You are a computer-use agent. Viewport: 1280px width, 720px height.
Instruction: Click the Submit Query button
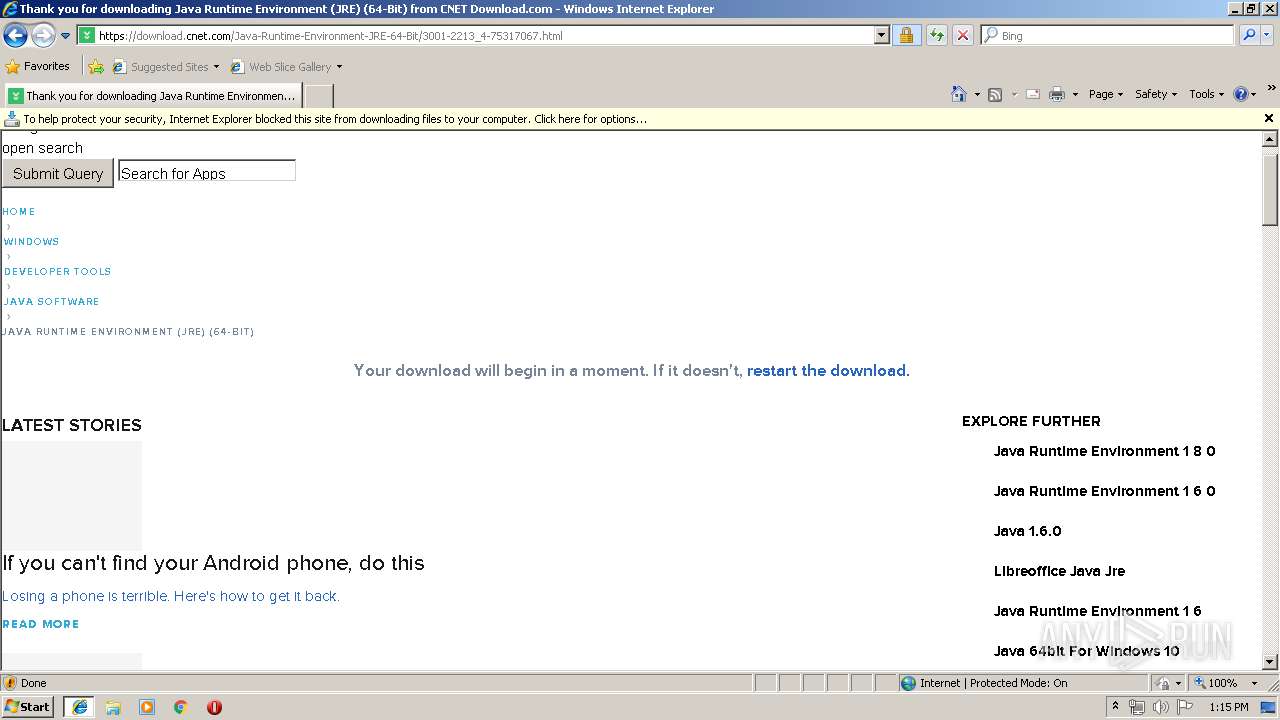point(58,173)
